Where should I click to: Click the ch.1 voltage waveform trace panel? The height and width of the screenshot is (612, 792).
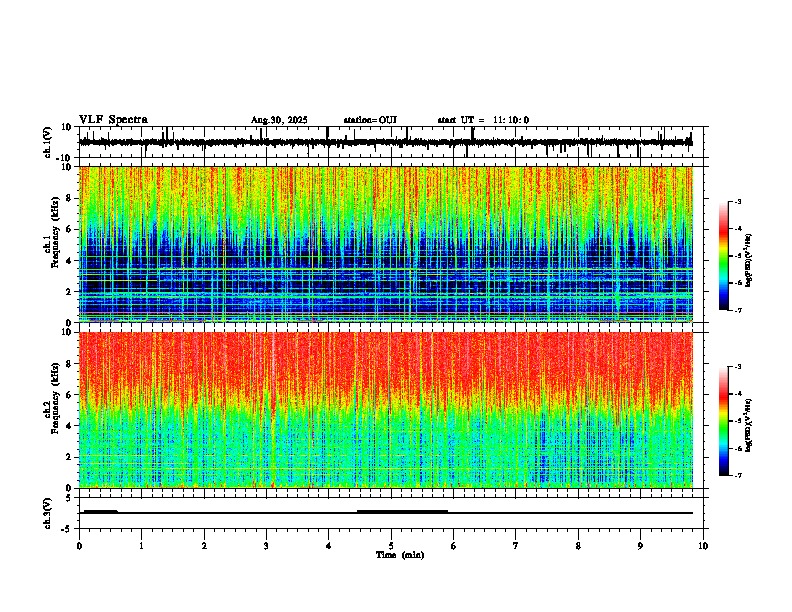coord(391,142)
